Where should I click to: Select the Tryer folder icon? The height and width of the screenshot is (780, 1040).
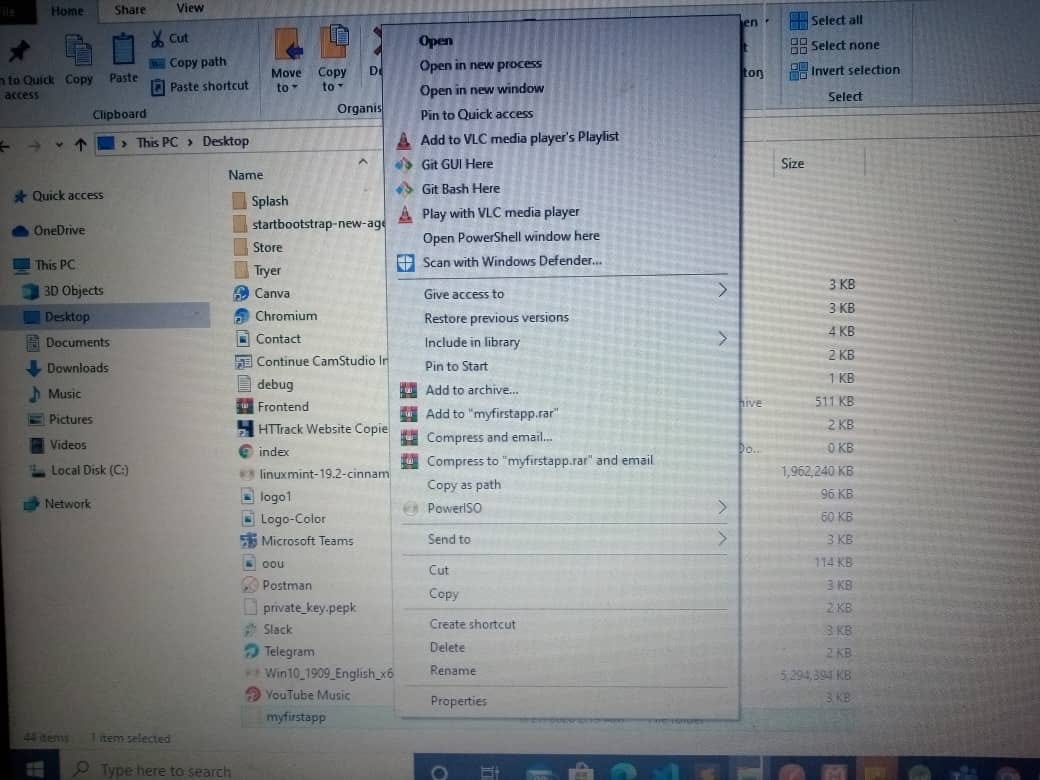click(242, 271)
